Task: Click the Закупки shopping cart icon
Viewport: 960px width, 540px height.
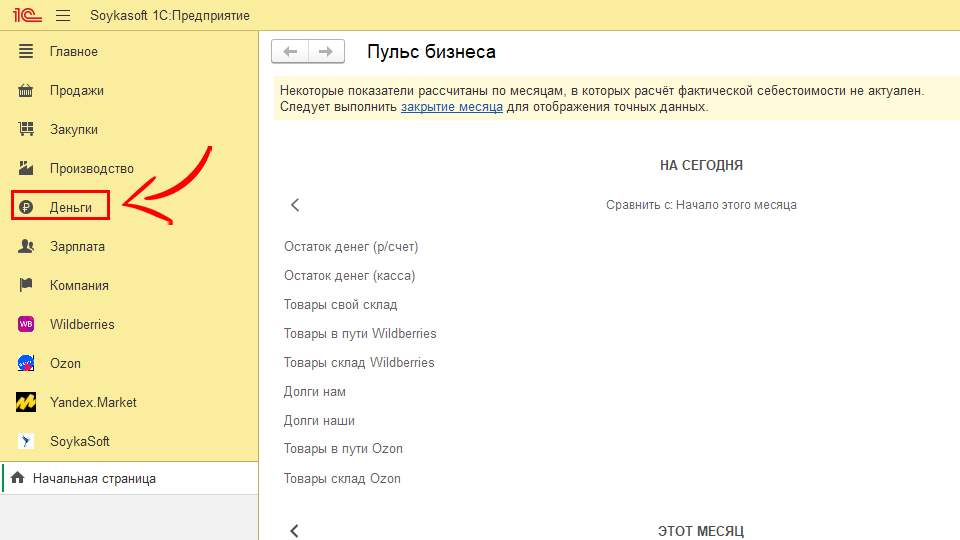Action: click(27, 129)
